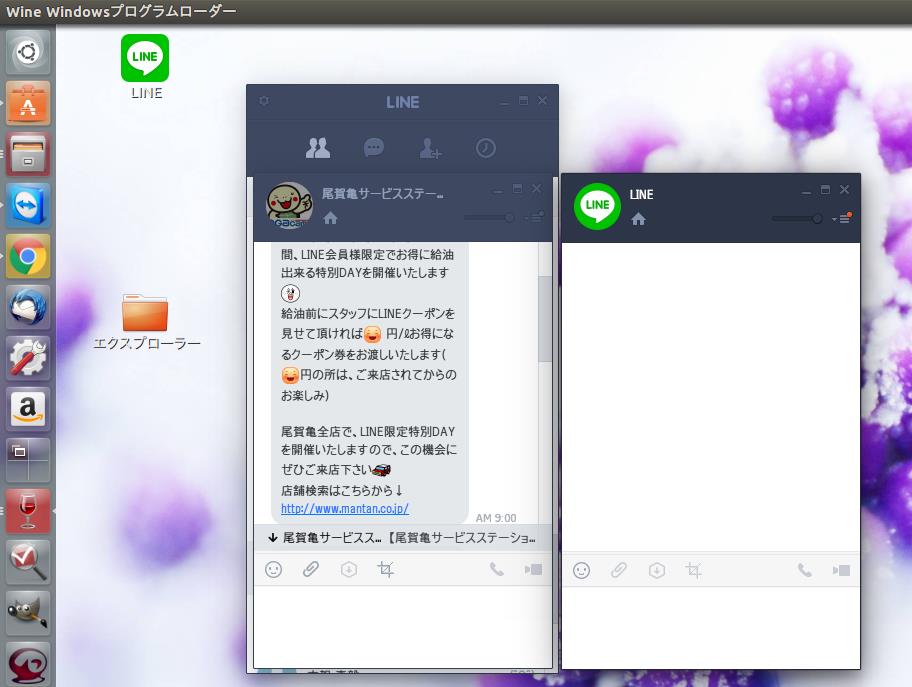The image size is (912, 687).
Task: Open Ubuntu Dash from launcher
Action: point(28,52)
